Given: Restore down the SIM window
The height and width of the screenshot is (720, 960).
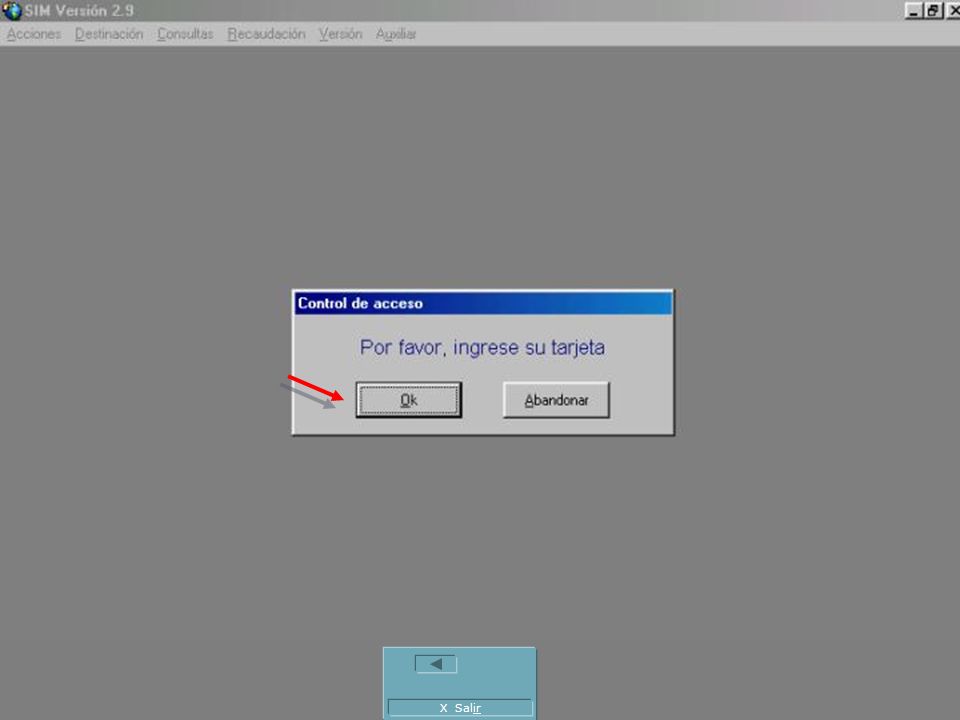Looking at the screenshot, I should point(933,10).
